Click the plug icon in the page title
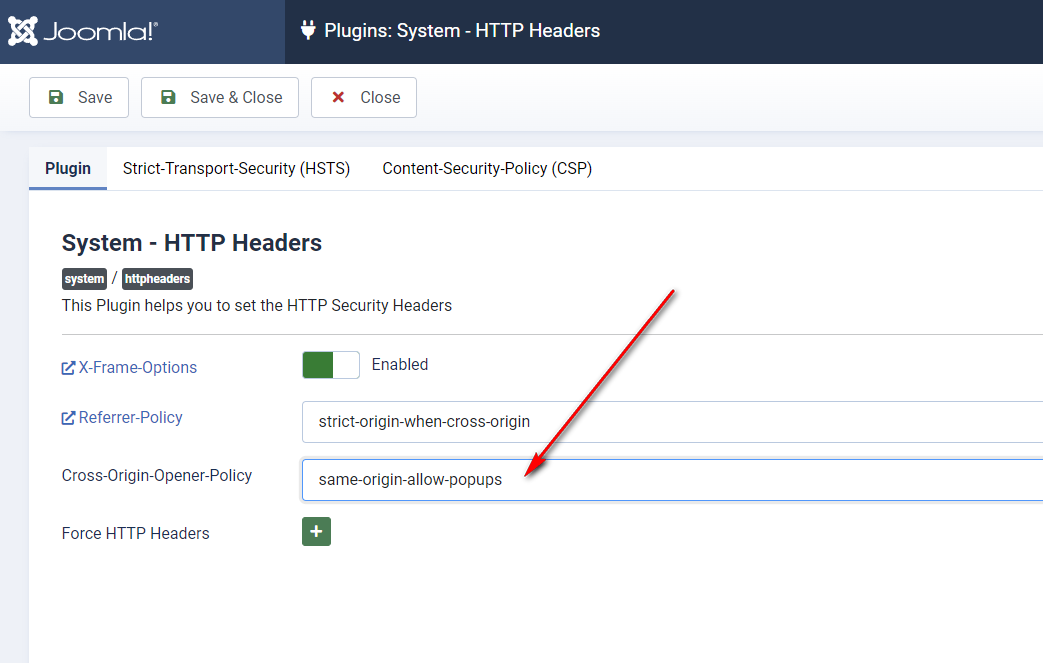The height and width of the screenshot is (663, 1043). point(308,30)
